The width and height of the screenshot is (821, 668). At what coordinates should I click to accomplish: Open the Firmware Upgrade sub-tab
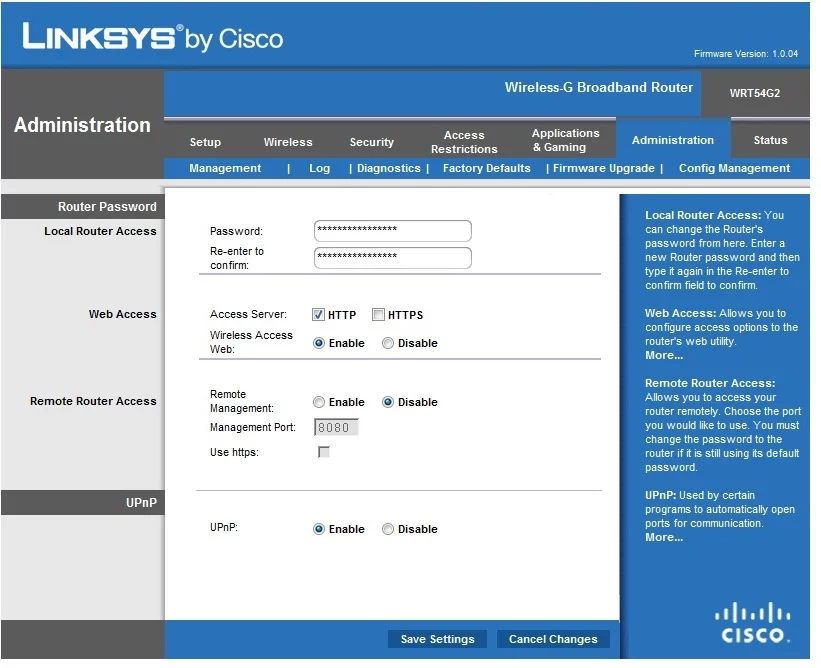(604, 168)
